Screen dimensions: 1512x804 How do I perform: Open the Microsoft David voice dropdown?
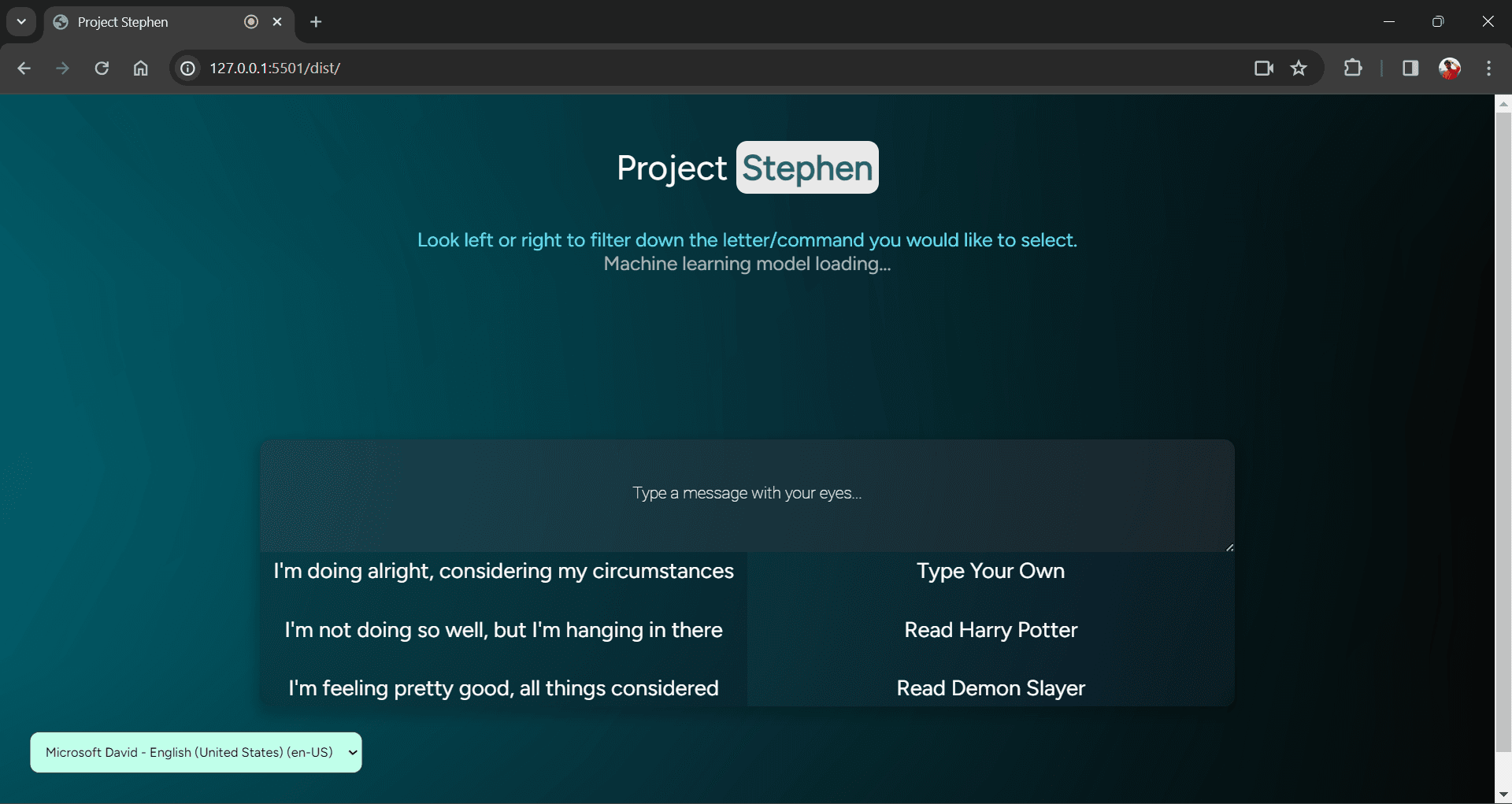pos(195,752)
